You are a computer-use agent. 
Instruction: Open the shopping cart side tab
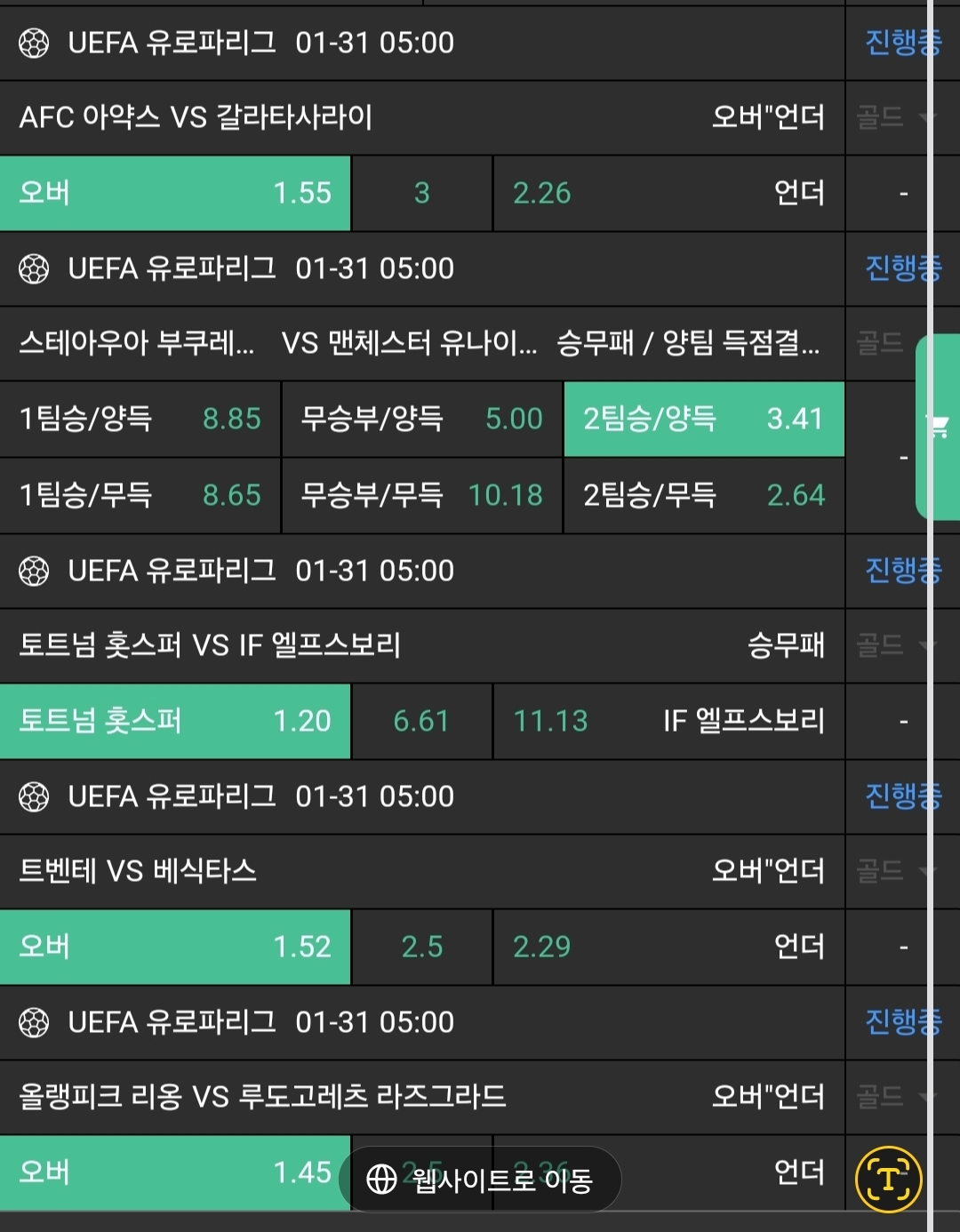(x=937, y=427)
